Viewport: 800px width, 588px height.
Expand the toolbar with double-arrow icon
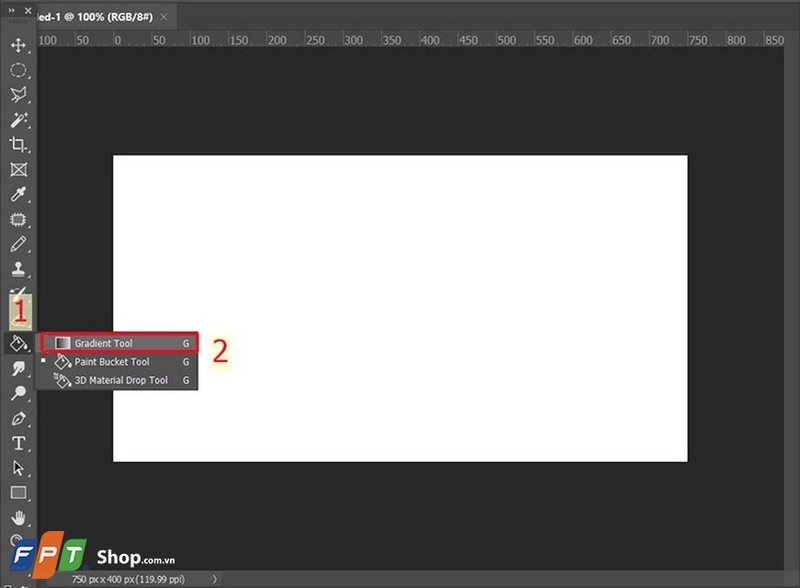tap(11, 10)
